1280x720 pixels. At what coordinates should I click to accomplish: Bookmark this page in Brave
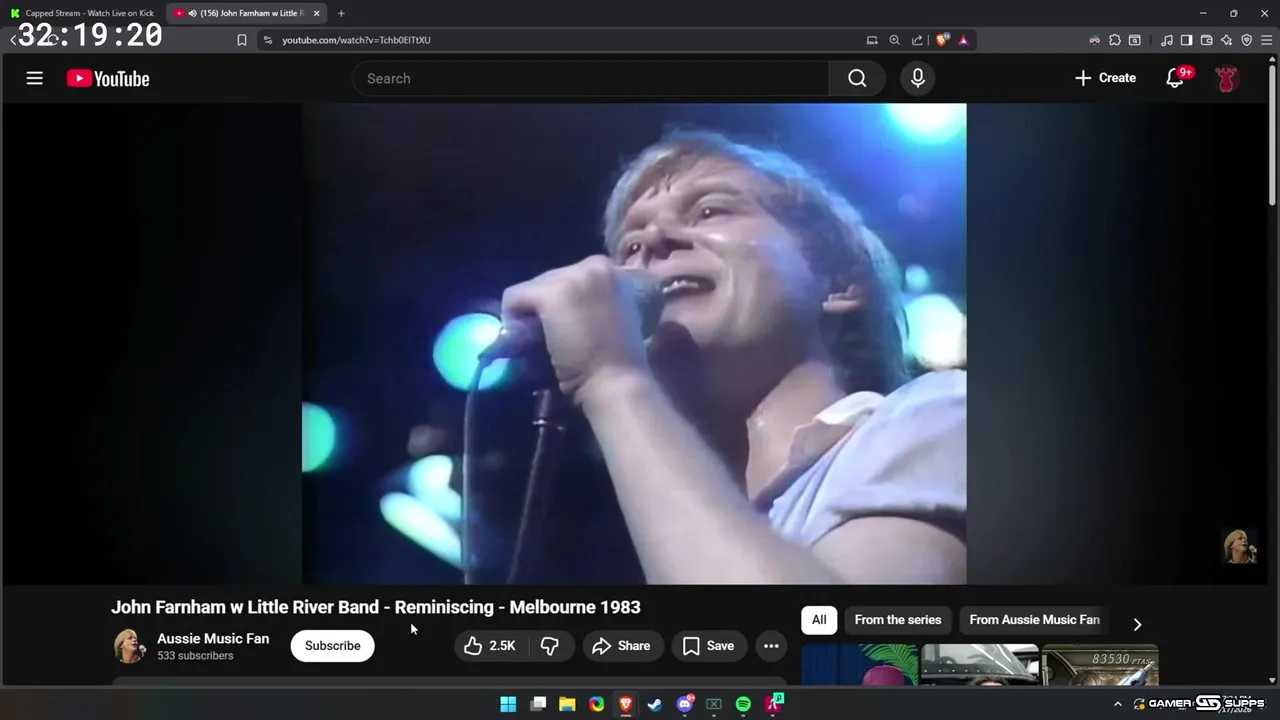241,40
